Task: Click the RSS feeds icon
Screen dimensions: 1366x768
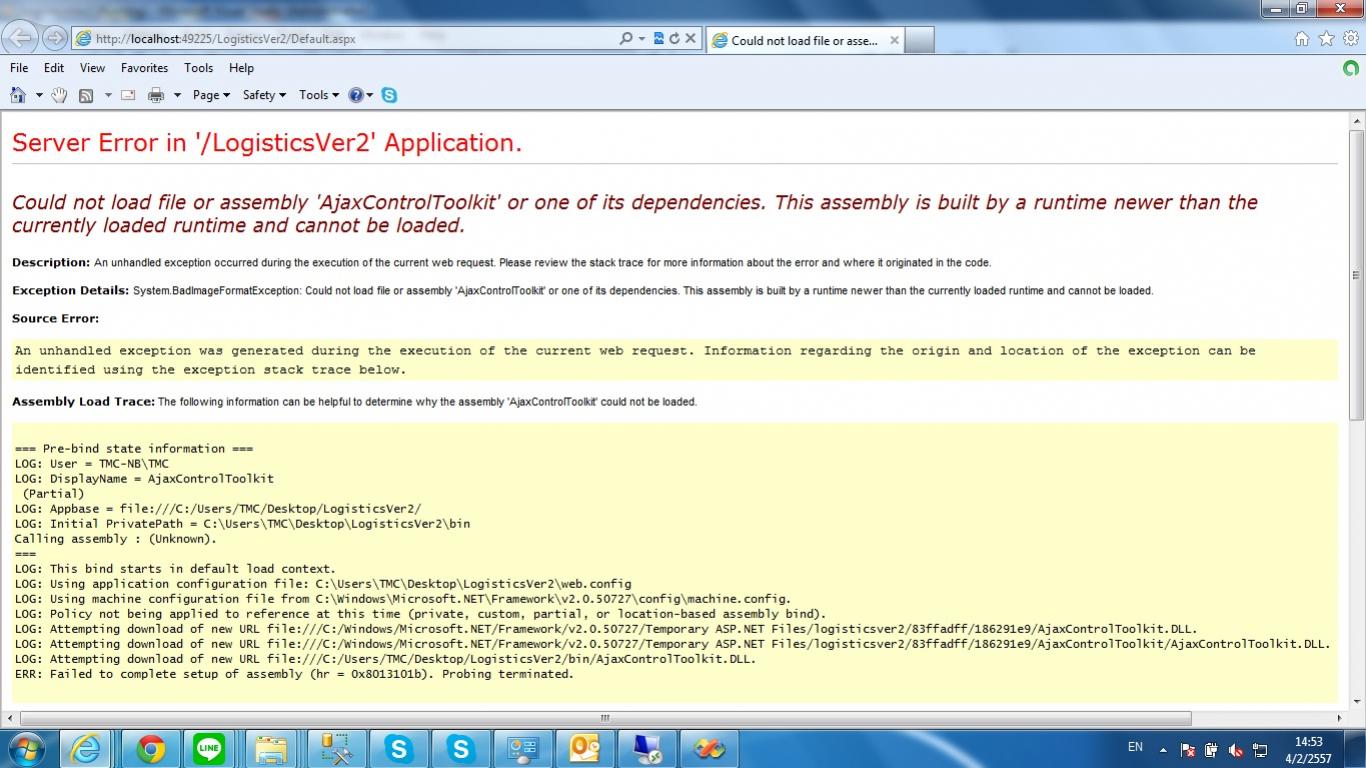Action: (x=86, y=95)
